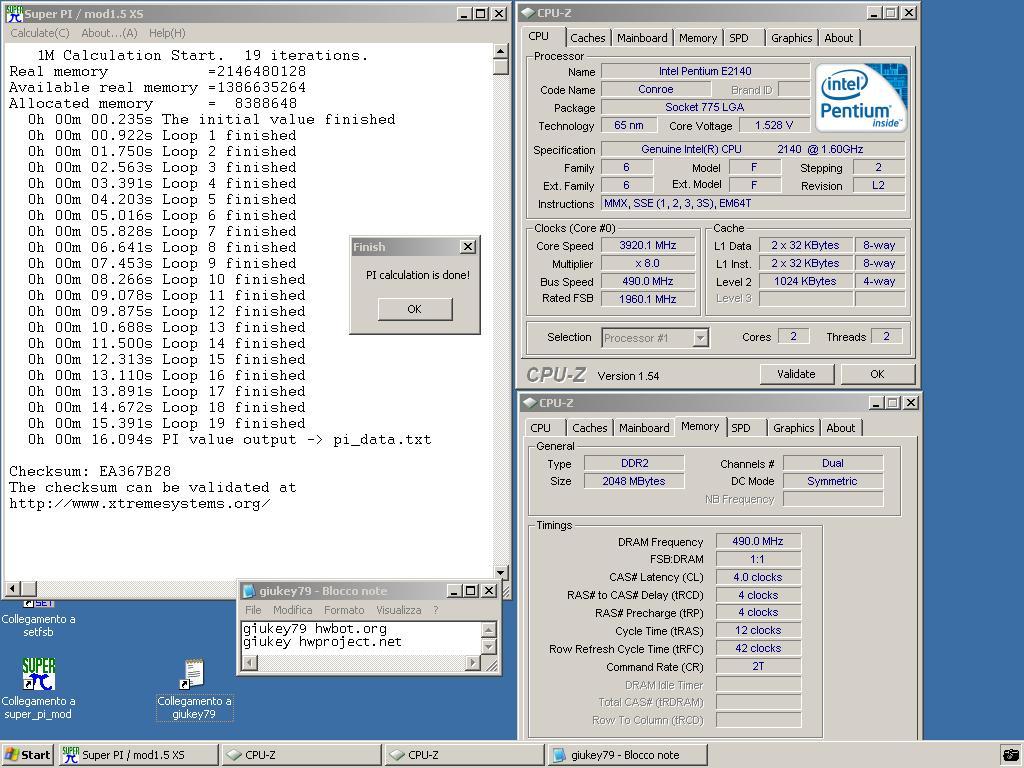The height and width of the screenshot is (768, 1024).
Task: Click Super PI vertical scrollbar up arrow
Action: tap(500, 51)
